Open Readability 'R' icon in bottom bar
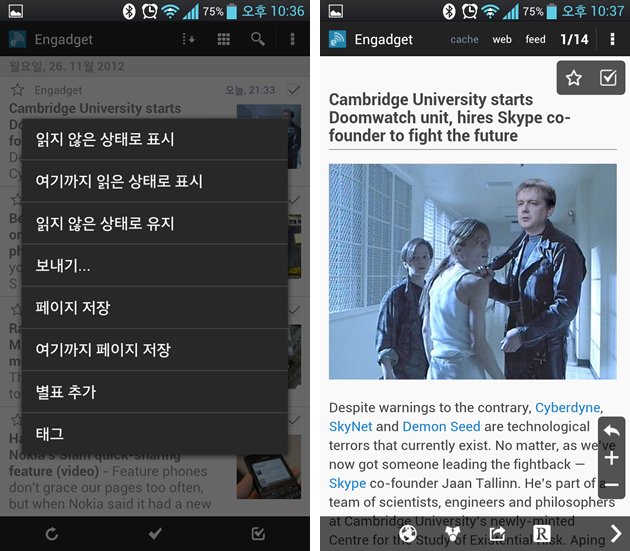This screenshot has height=551, width=630. 541,534
